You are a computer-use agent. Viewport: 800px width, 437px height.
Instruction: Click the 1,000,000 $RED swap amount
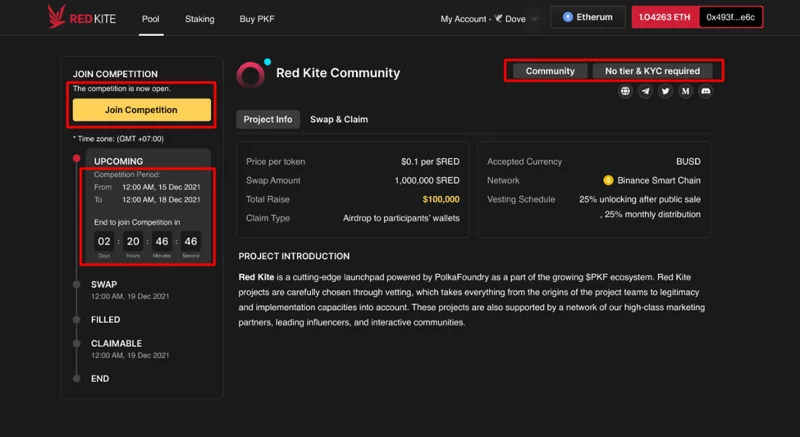pos(427,181)
